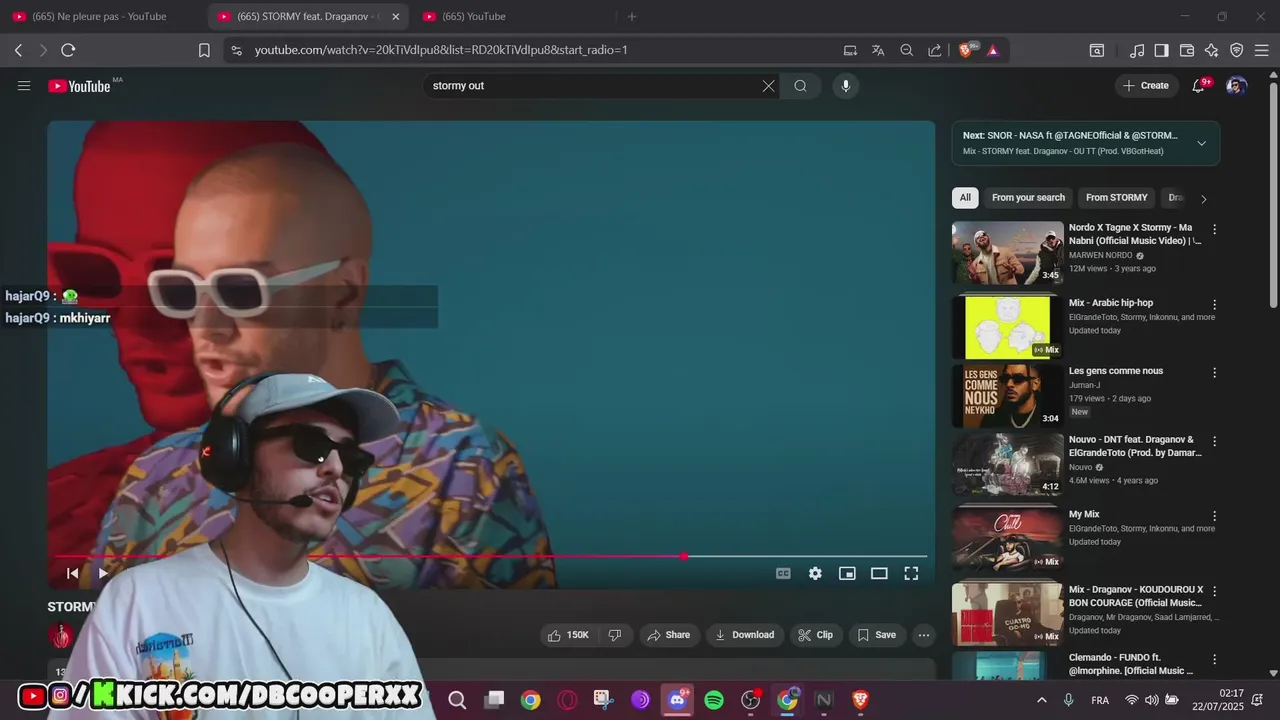
Task: Select the 'From your search' chip
Action: point(1028,198)
